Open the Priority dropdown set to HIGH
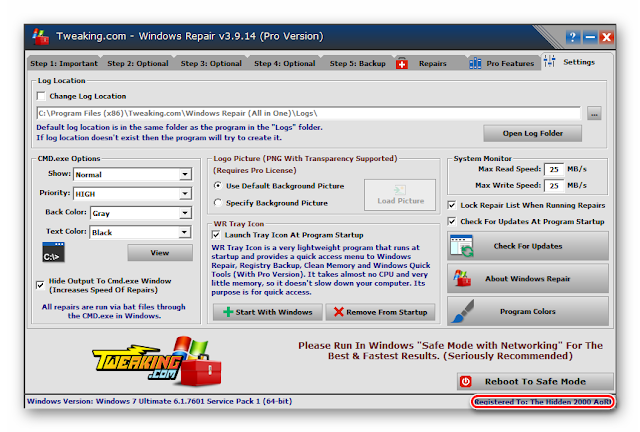Screen dimensions: 640x432 click(x=132, y=194)
